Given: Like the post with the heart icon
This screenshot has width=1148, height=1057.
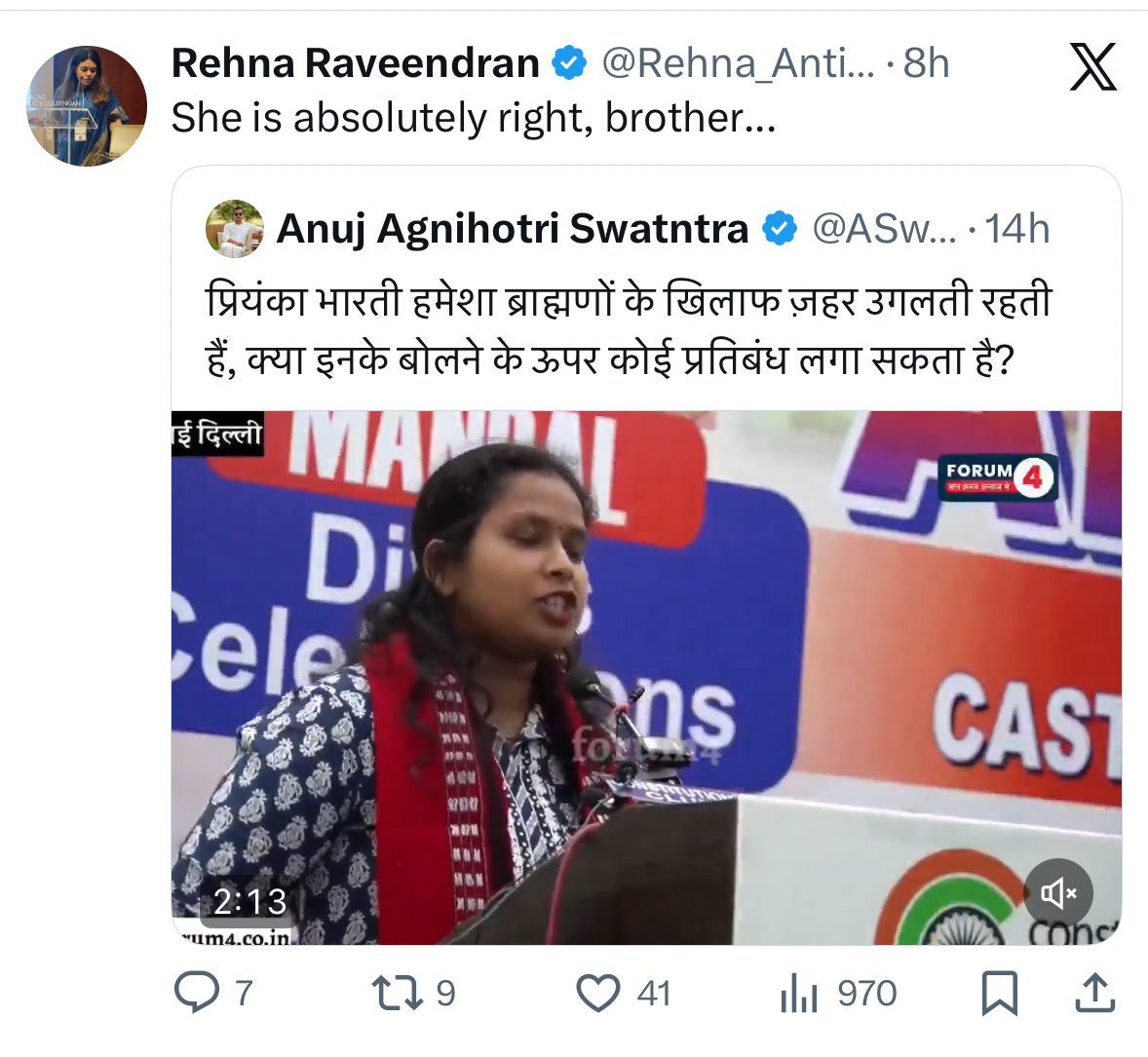Looking at the screenshot, I should point(598,994).
